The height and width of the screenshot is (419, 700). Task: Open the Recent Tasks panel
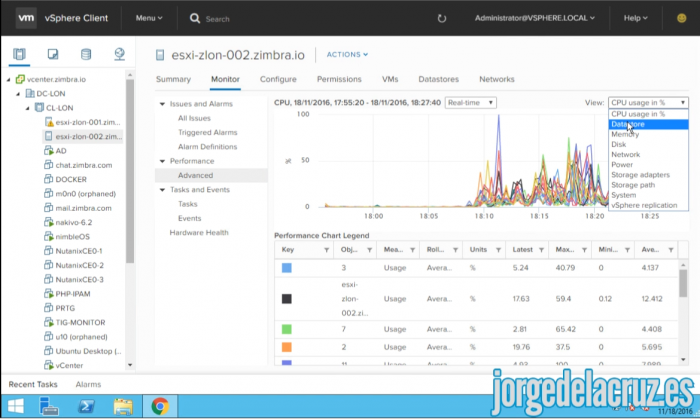coord(33,384)
